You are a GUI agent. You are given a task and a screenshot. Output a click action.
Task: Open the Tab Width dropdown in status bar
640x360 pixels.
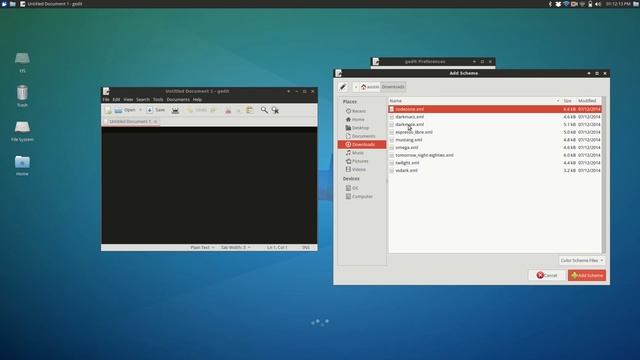coord(236,248)
